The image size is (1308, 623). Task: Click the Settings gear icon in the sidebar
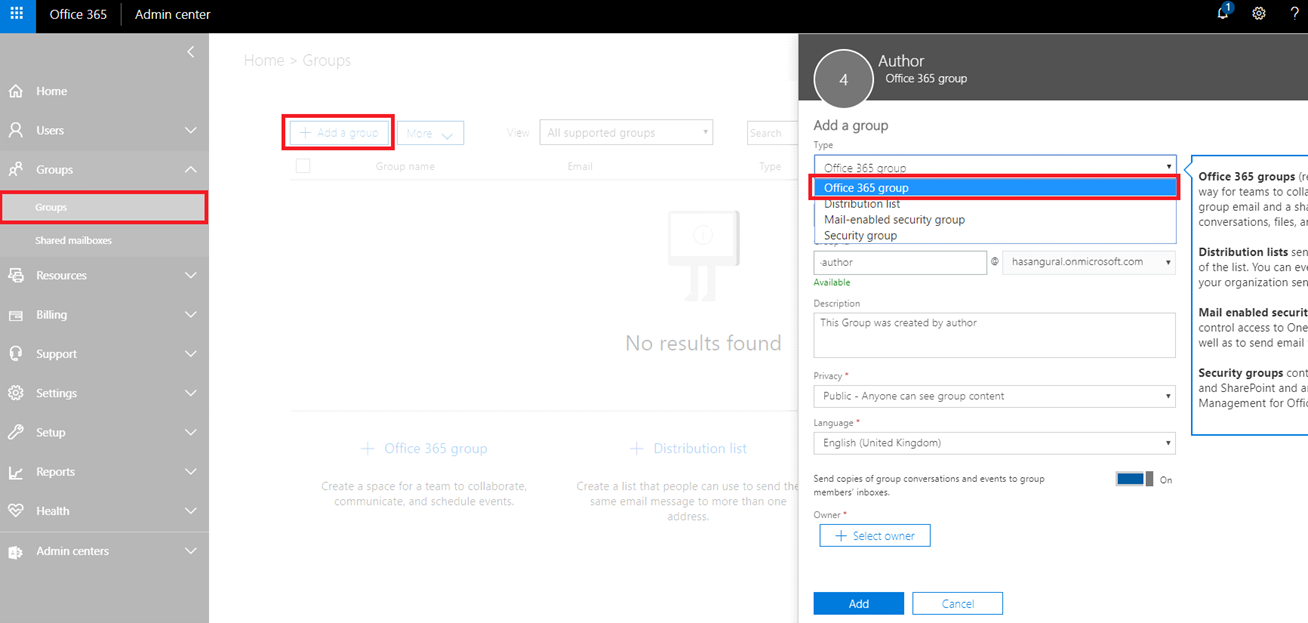click(x=16, y=393)
